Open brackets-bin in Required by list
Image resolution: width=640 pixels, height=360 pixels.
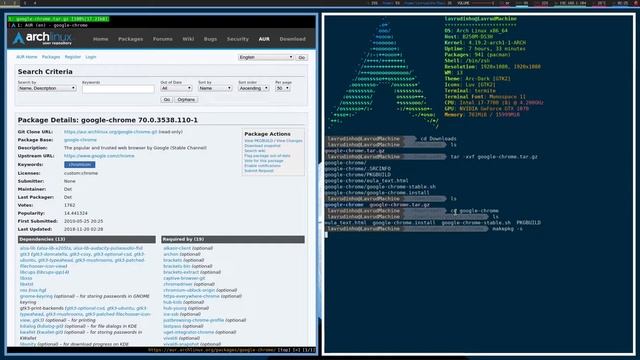[177, 266]
